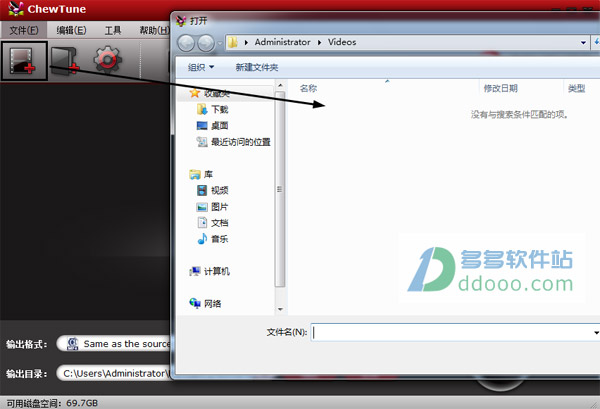Sort by the 类型 column header
The width and height of the screenshot is (600, 409).
click(x=576, y=88)
